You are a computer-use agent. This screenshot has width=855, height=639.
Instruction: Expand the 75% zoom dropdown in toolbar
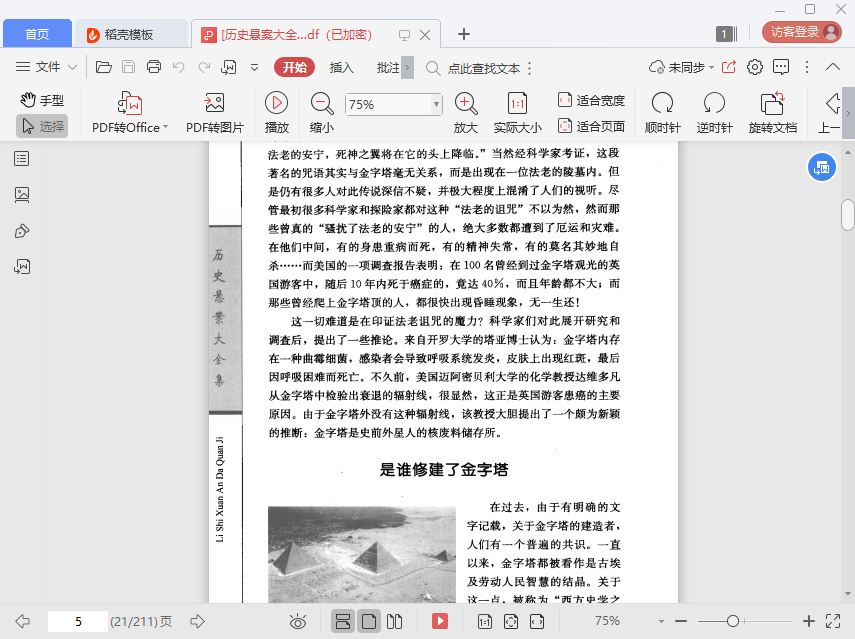coord(436,105)
